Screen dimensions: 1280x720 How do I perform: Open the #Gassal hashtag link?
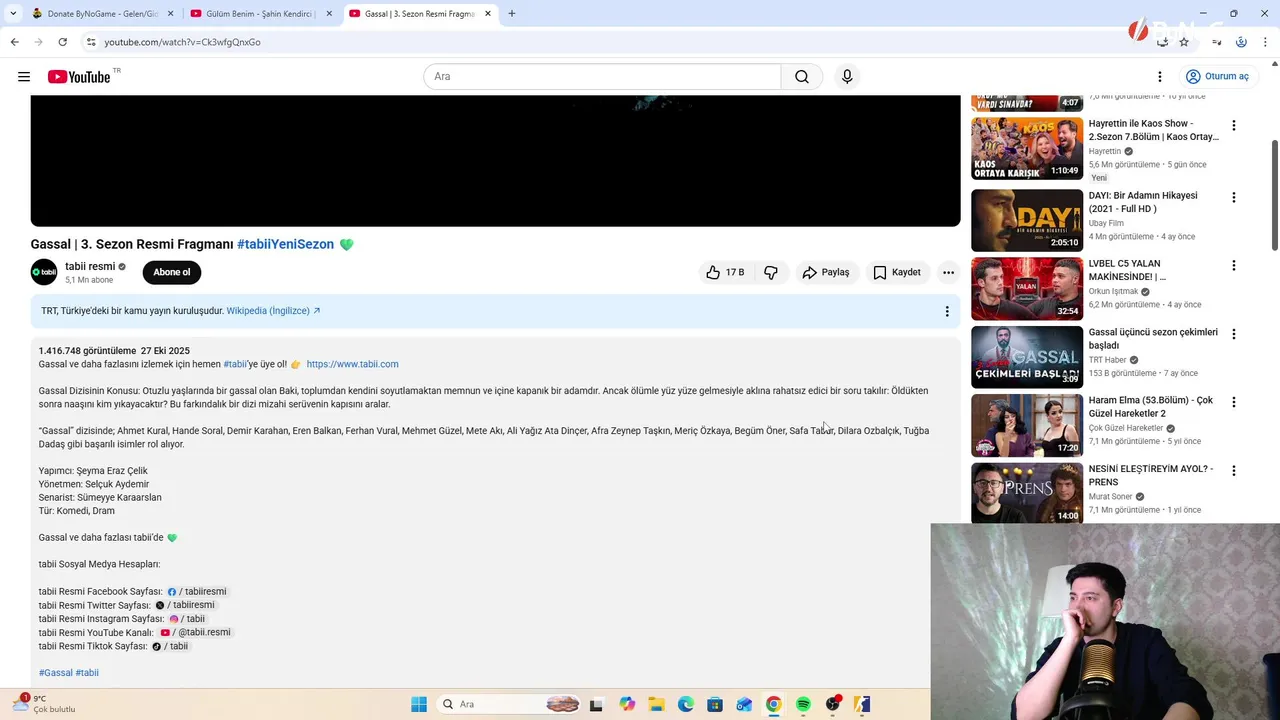56,673
